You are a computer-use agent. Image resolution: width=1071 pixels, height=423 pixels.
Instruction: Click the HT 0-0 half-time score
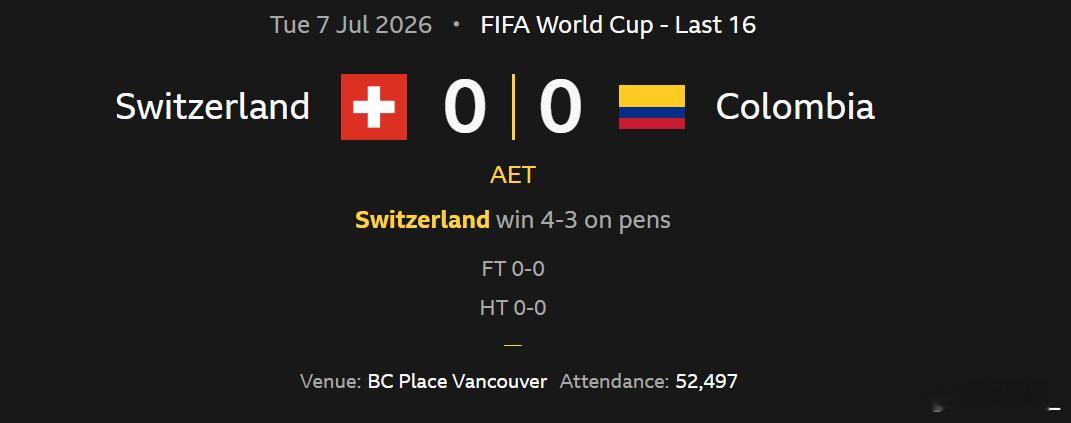[513, 308]
